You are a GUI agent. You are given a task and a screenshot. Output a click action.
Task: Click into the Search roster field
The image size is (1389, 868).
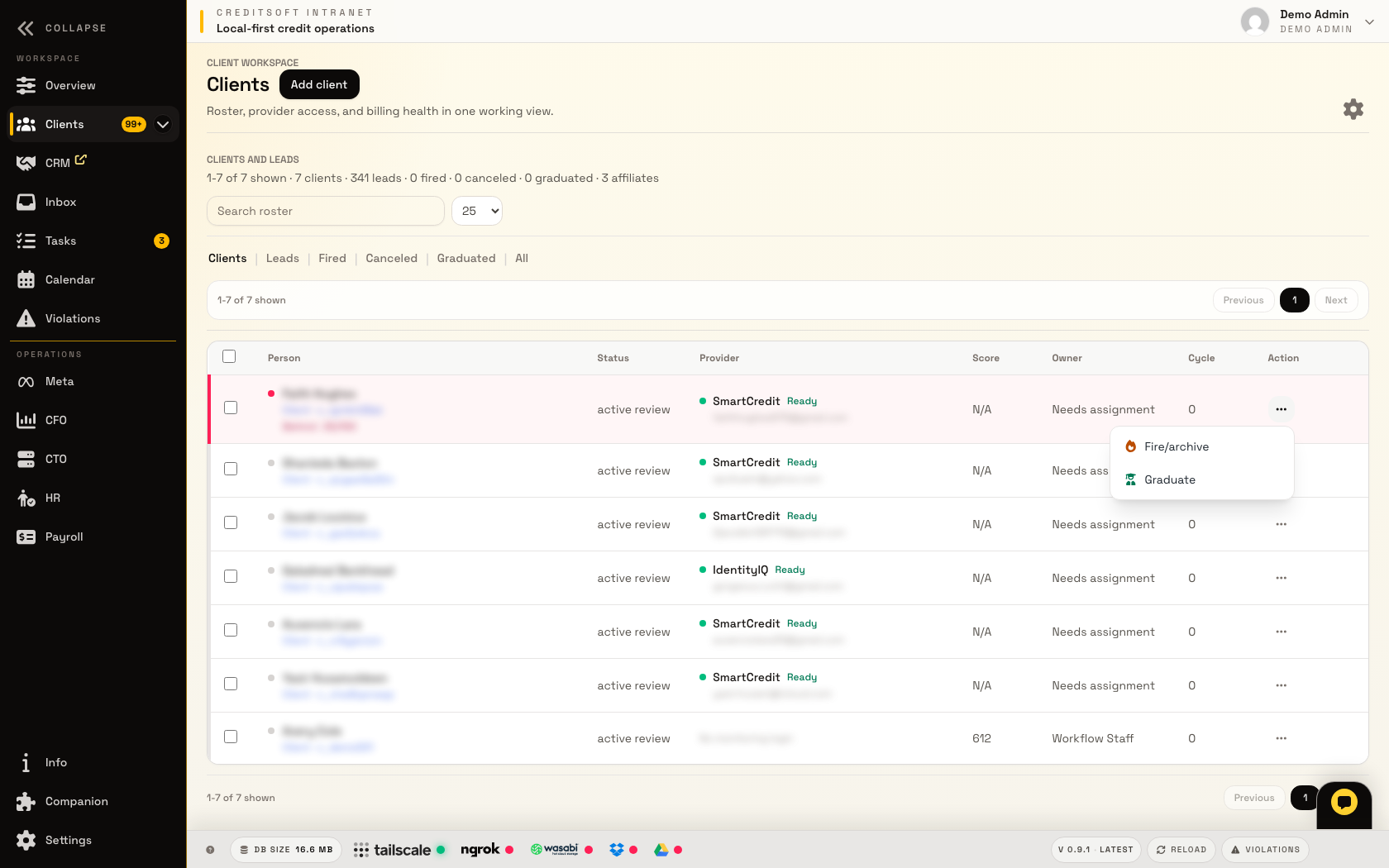[326, 211]
